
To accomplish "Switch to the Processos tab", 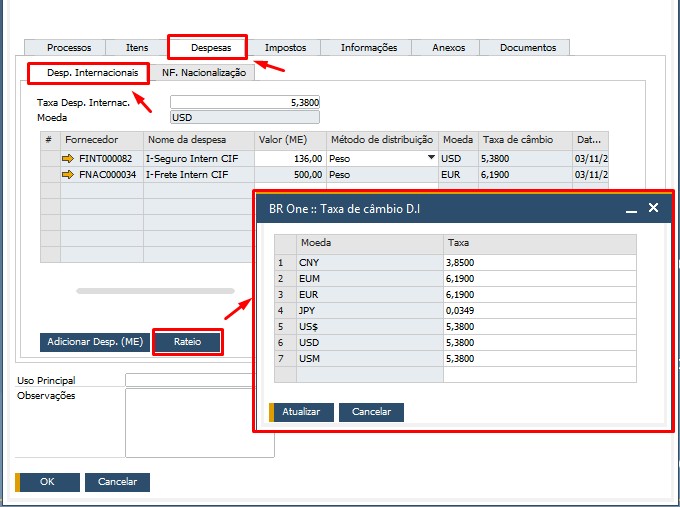I will (x=69, y=47).
